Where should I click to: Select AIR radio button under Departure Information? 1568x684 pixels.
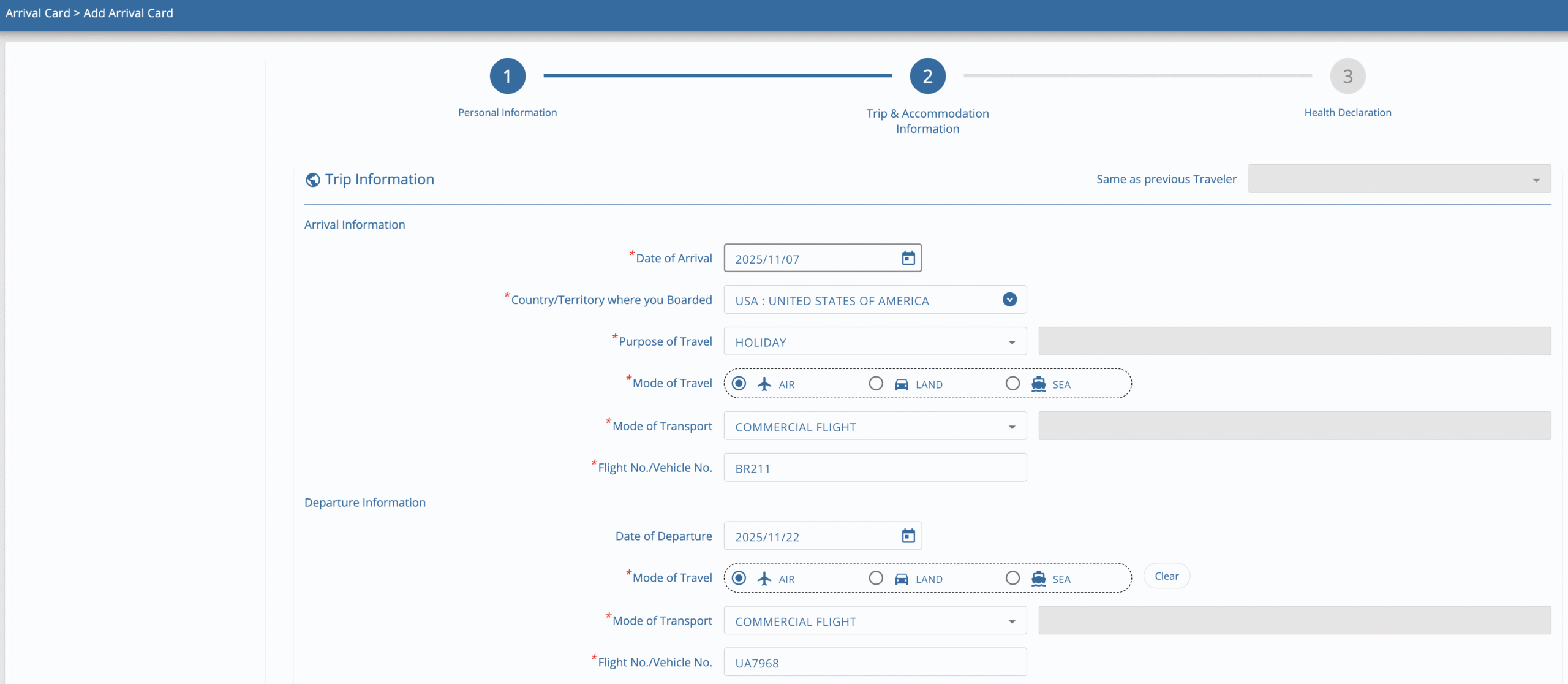point(739,578)
